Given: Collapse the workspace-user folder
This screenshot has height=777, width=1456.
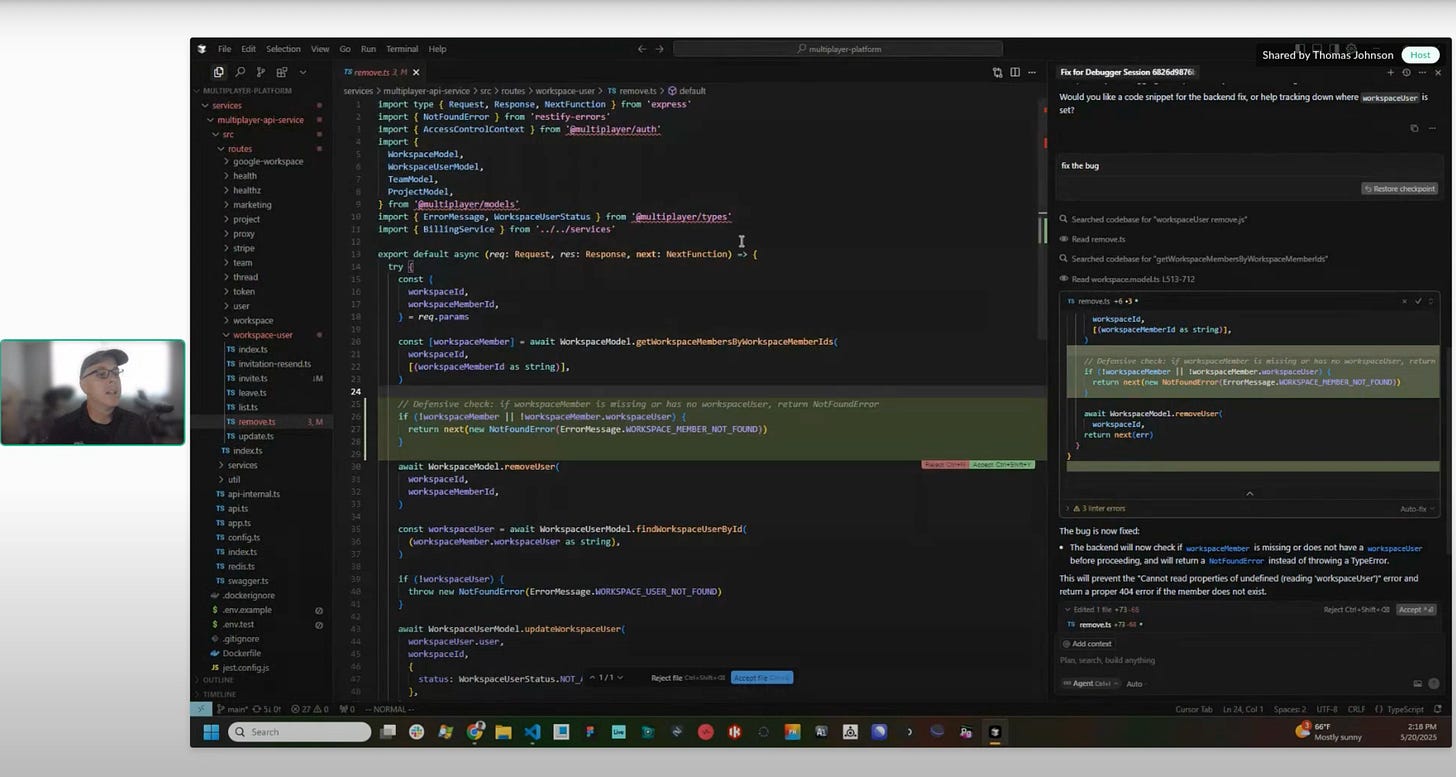Looking at the screenshot, I should [x=262, y=335].
